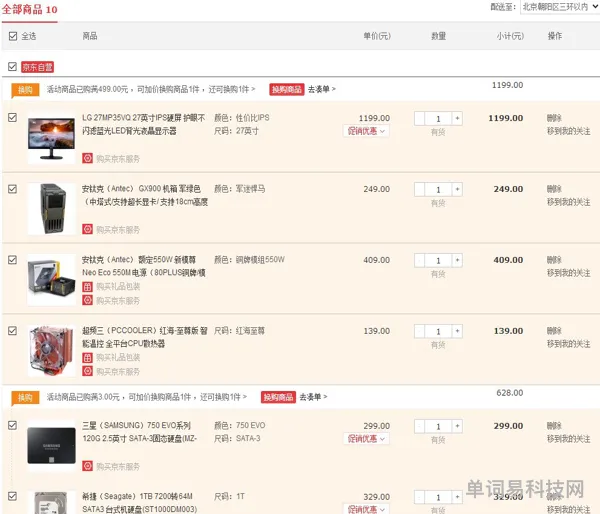
Task: Open the 希捷 Seagate 1TB product title link
Action: pyautogui.click(x=140, y=503)
